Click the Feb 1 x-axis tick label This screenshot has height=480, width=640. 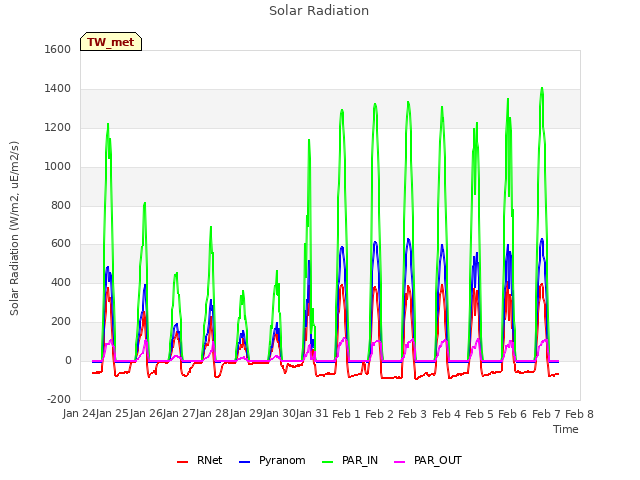pyautogui.click(x=346, y=414)
